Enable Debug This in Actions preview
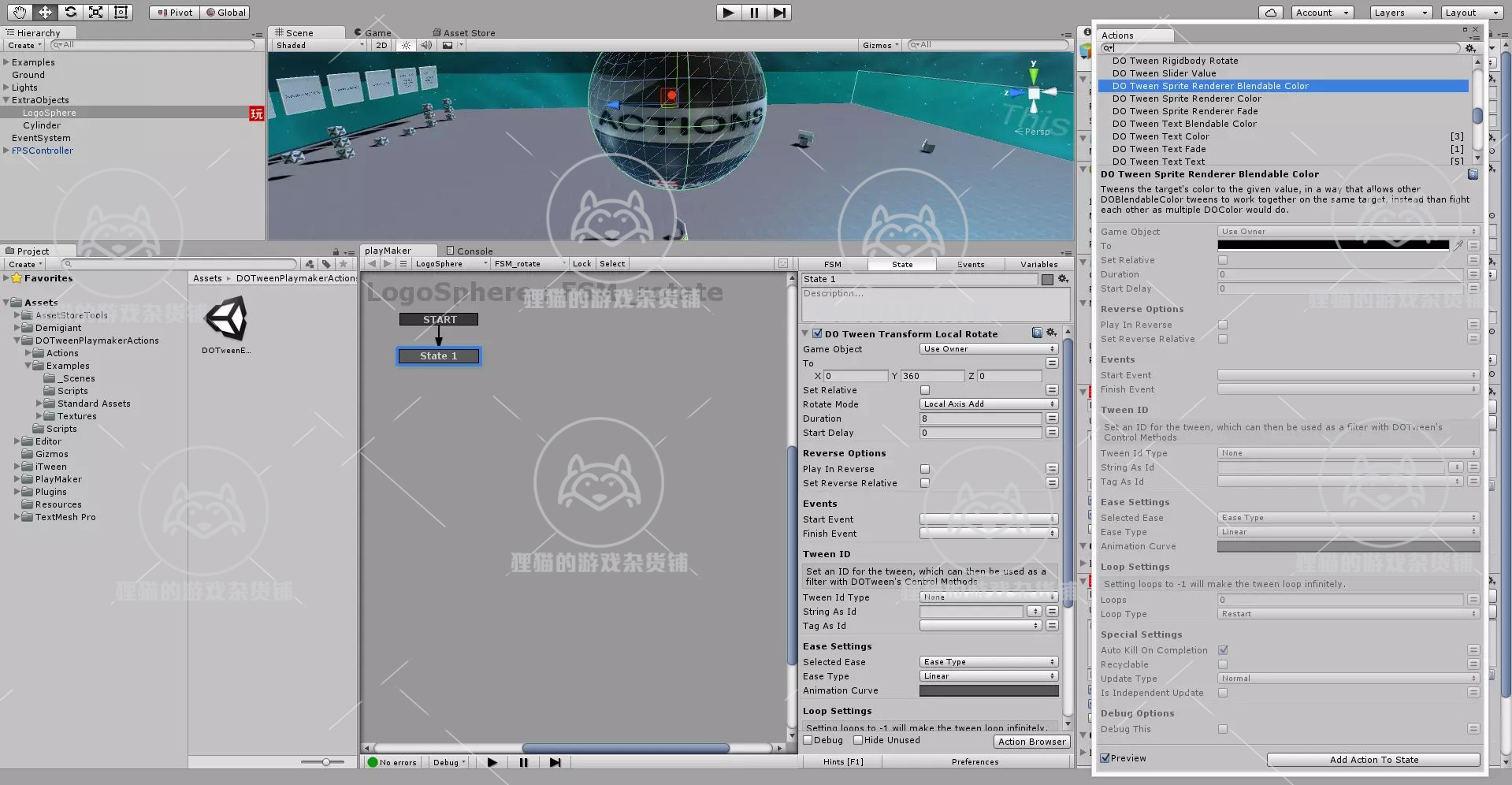The image size is (1512, 785). (1223, 729)
